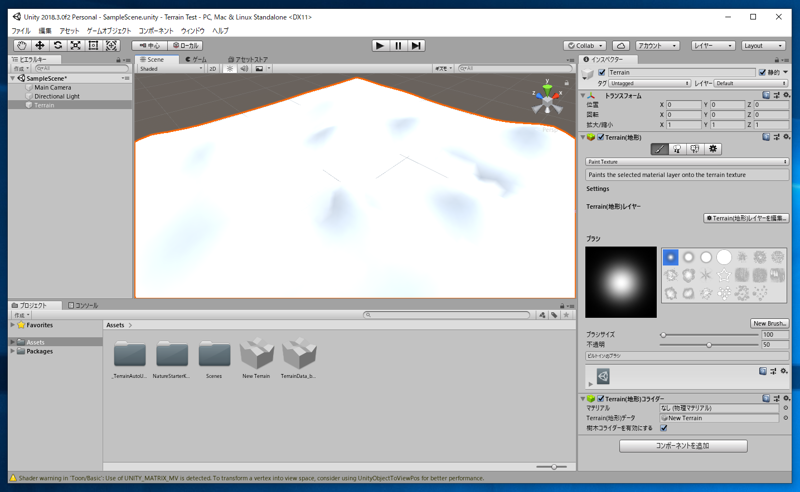Select the first soft round brush
Image resolution: width=800 pixels, height=492 pixels.
point(670,257)
